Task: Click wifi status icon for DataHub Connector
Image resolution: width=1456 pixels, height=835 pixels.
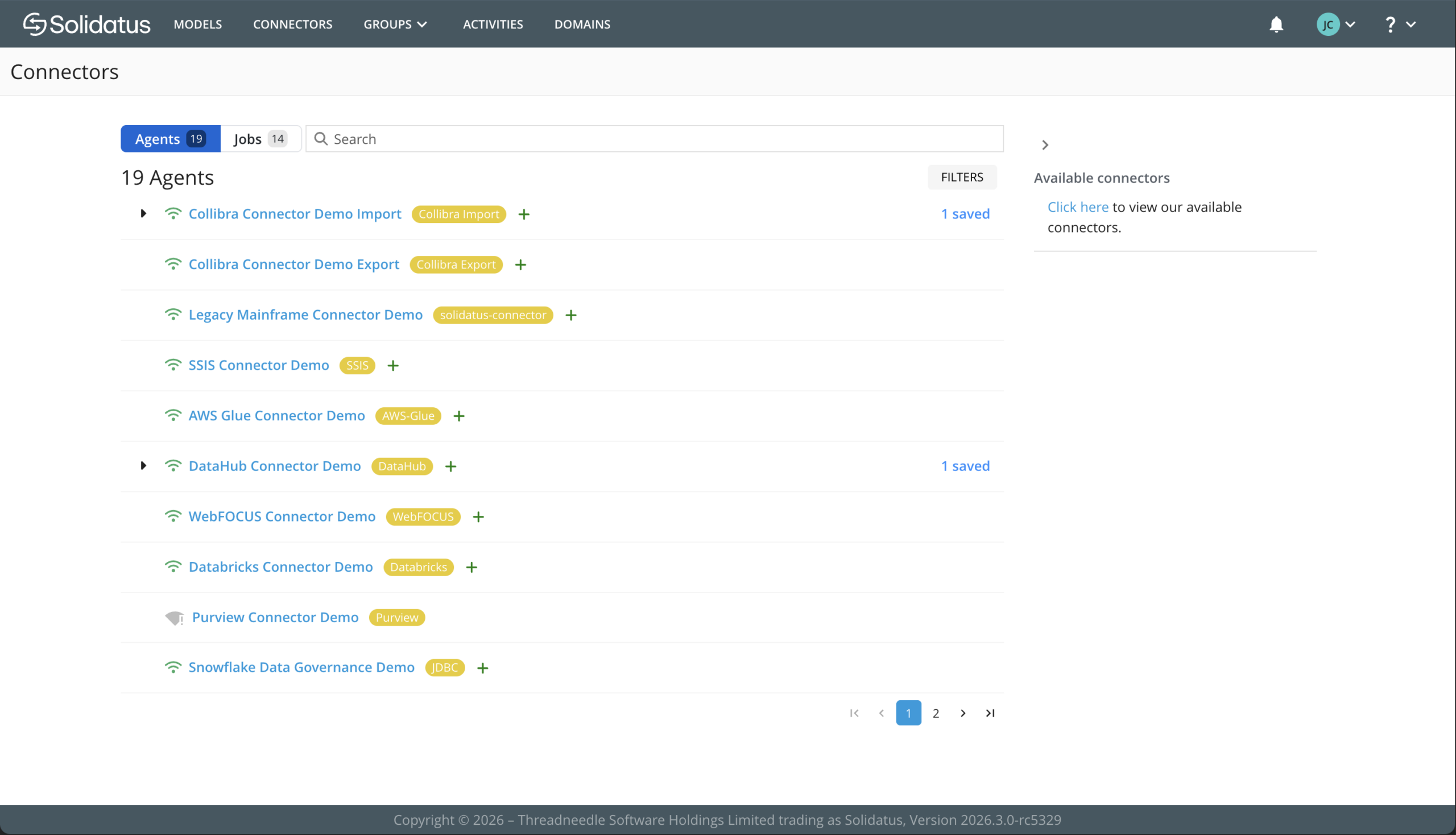Action: 172,466
